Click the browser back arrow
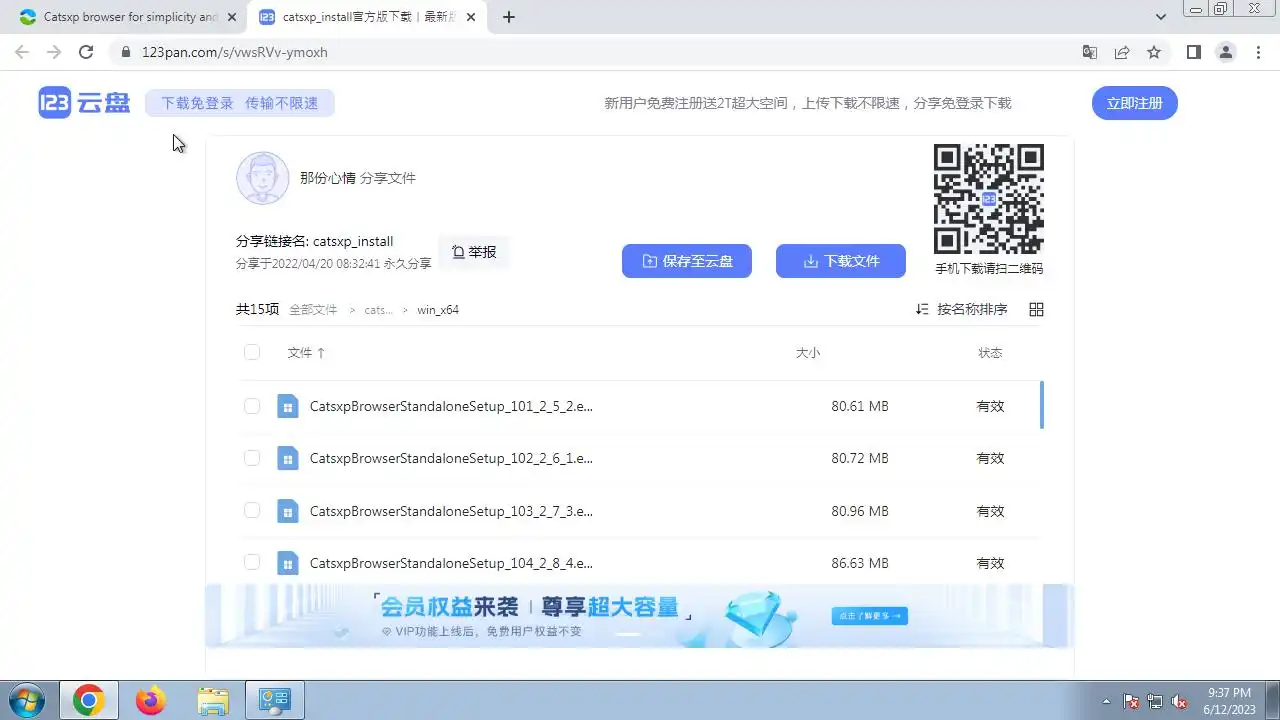This screenshot has width=1280, height=720. [22, 52]
